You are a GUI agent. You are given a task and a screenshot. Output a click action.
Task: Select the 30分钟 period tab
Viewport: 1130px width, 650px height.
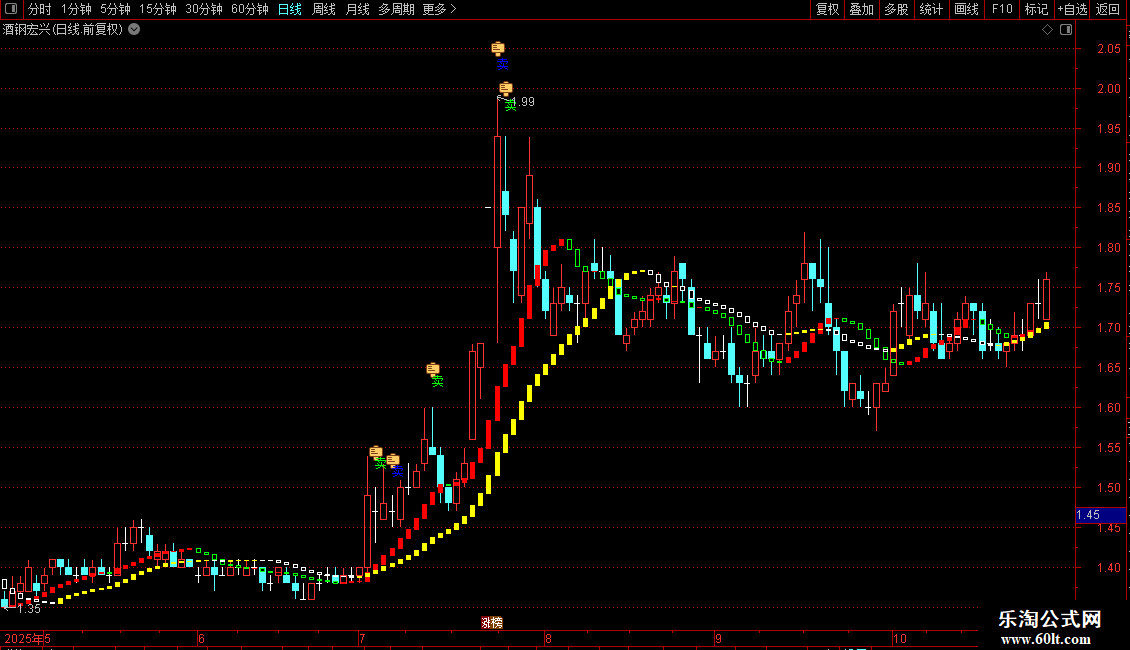(x=203, y=9)
